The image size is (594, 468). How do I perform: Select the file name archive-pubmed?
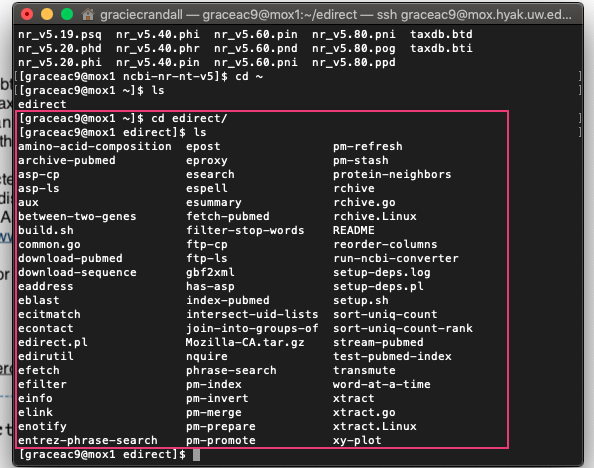(67, 160)
